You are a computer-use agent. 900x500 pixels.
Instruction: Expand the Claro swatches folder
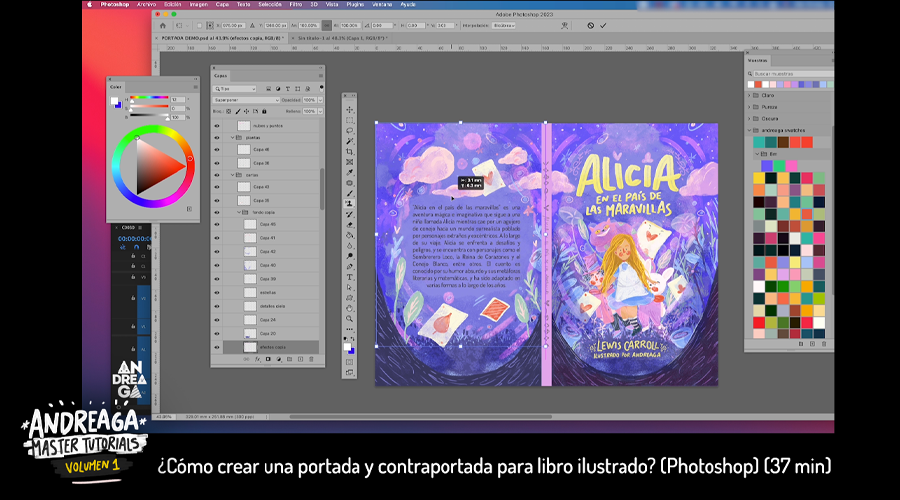tap(750, 95)
